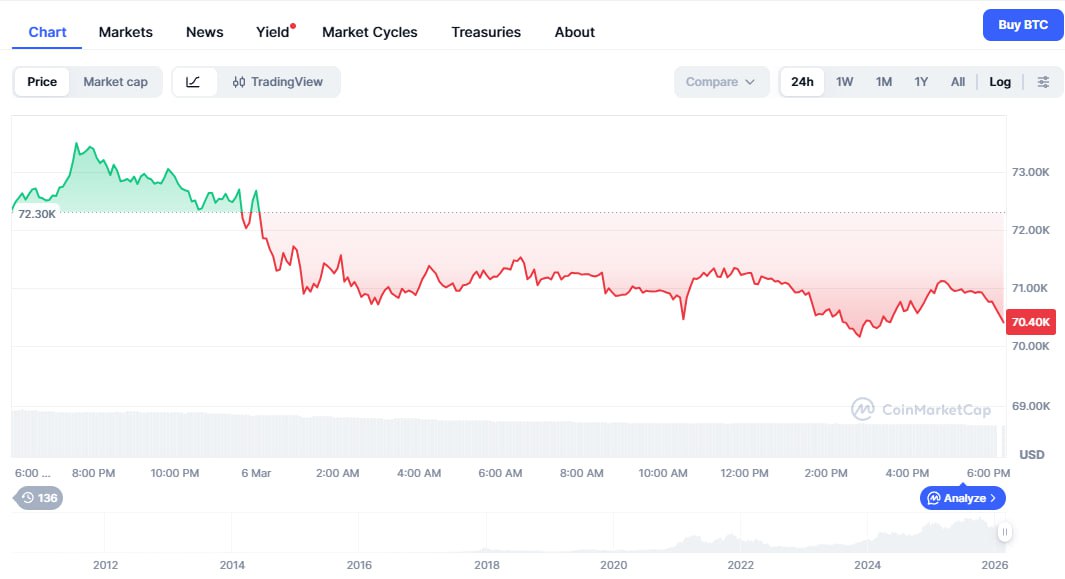Viewport: 1065px width, 579px height.
Task: Click the 2020 point on range timeline
Action: (x=614, y=564)
